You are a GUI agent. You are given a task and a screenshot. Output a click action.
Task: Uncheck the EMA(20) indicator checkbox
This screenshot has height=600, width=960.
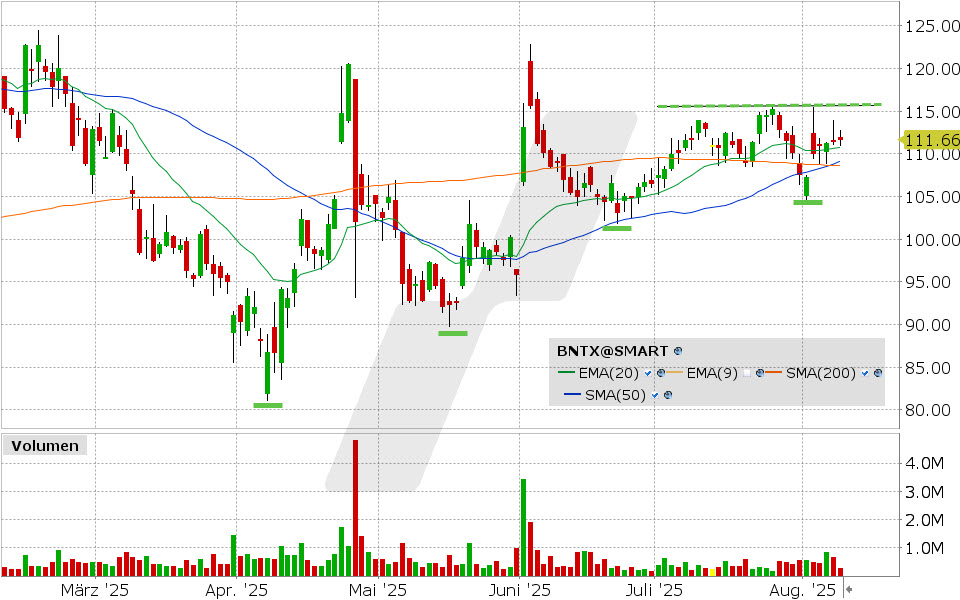pyautogui.click(x=648, y=373)
